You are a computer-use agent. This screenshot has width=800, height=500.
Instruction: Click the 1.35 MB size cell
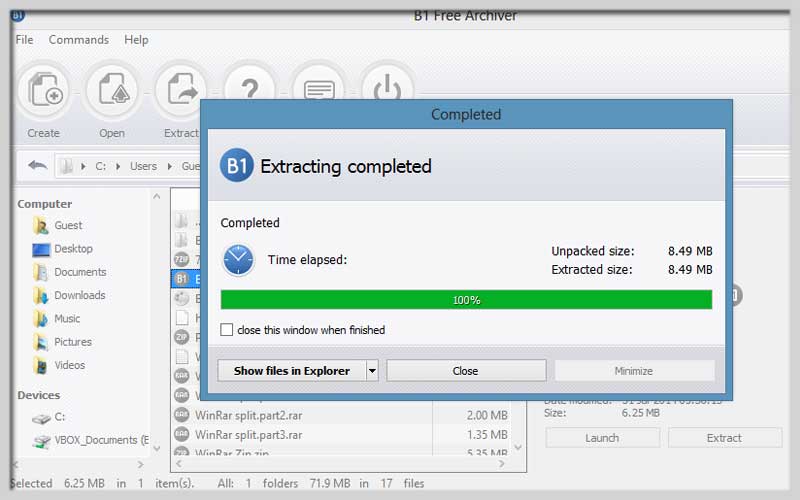click(x=487, y=435)
